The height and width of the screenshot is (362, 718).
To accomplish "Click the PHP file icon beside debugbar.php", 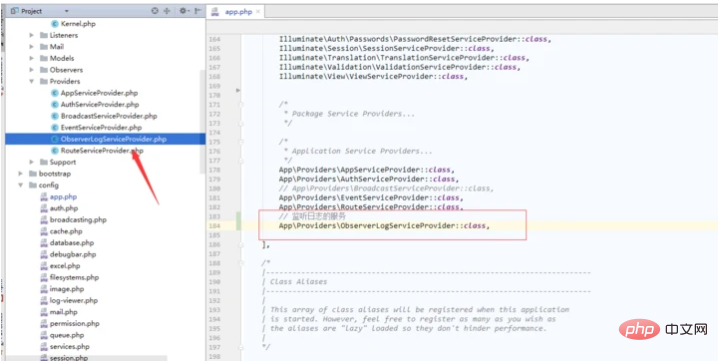I will pos(44,254).
